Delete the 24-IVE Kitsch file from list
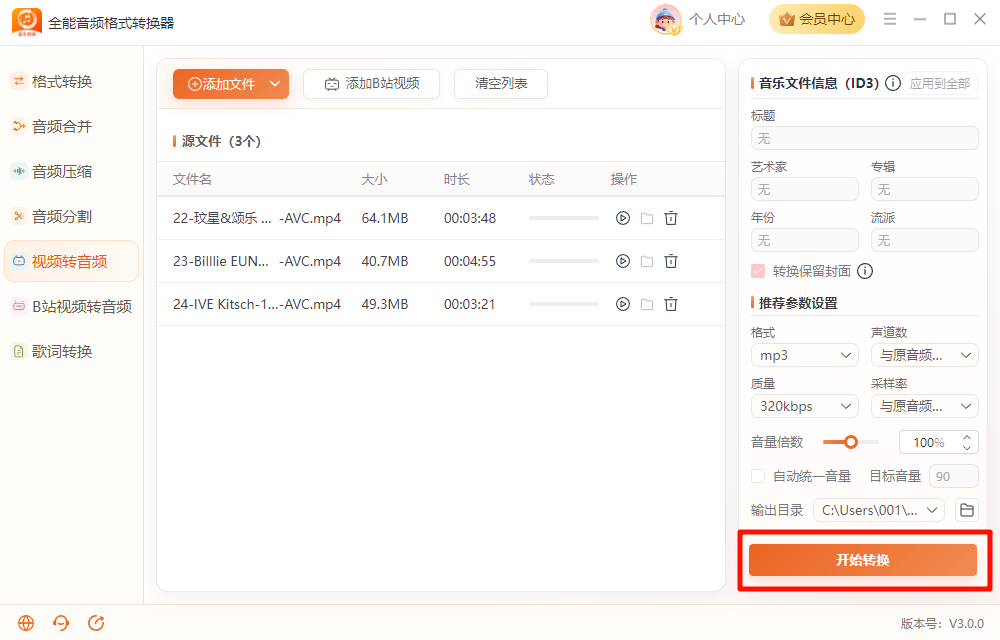The image size is (1000, 640). 671,304
